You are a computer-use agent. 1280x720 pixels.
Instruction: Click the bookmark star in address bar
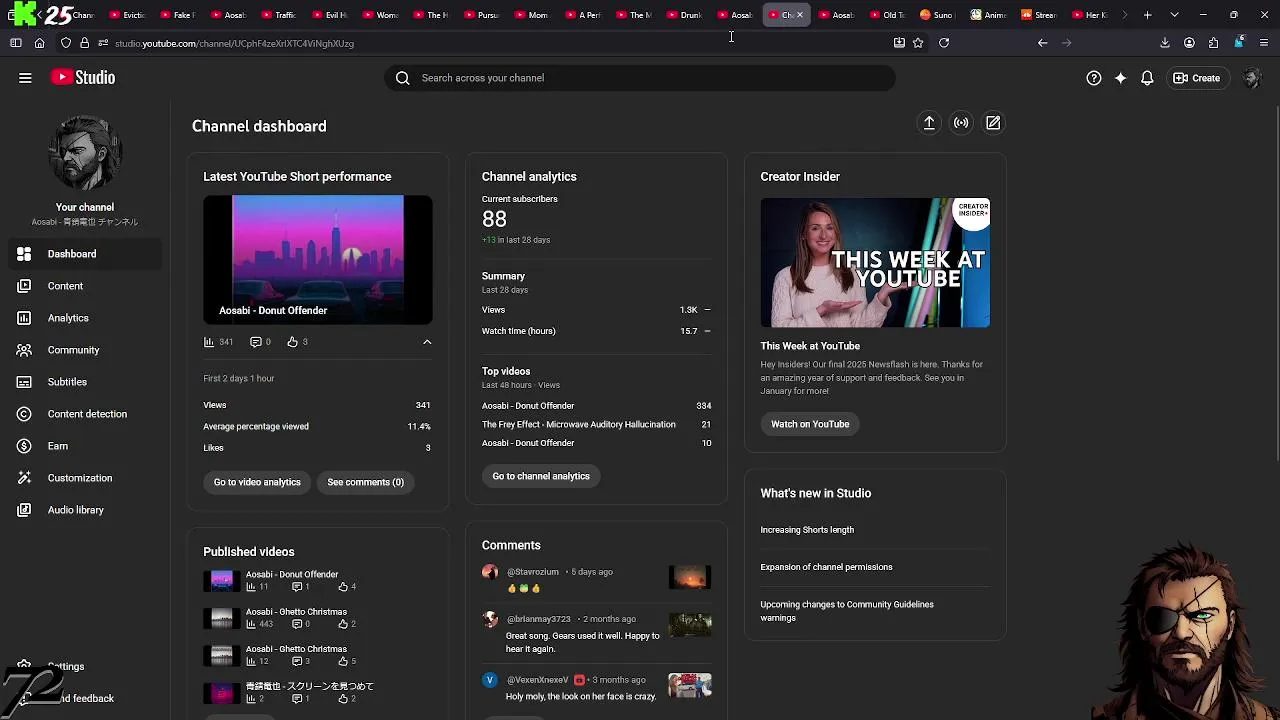tap(918, 43)
